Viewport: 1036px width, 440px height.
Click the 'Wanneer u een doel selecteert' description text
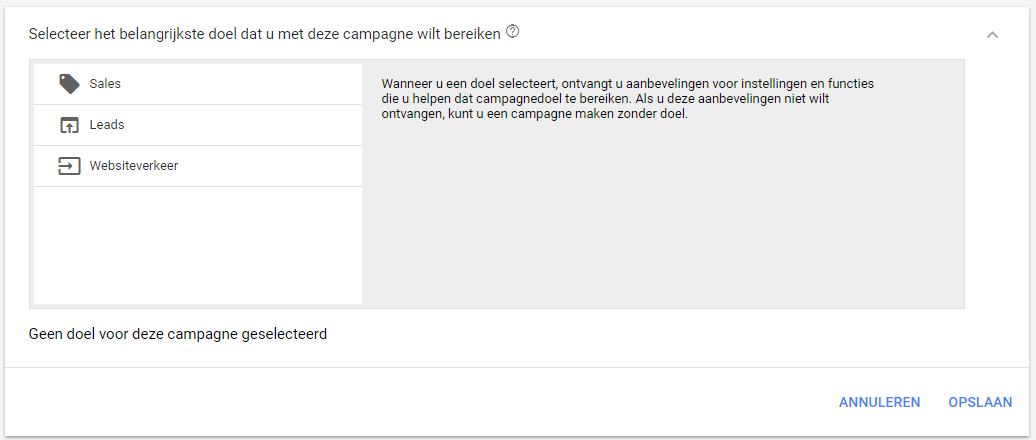(628, 99)
